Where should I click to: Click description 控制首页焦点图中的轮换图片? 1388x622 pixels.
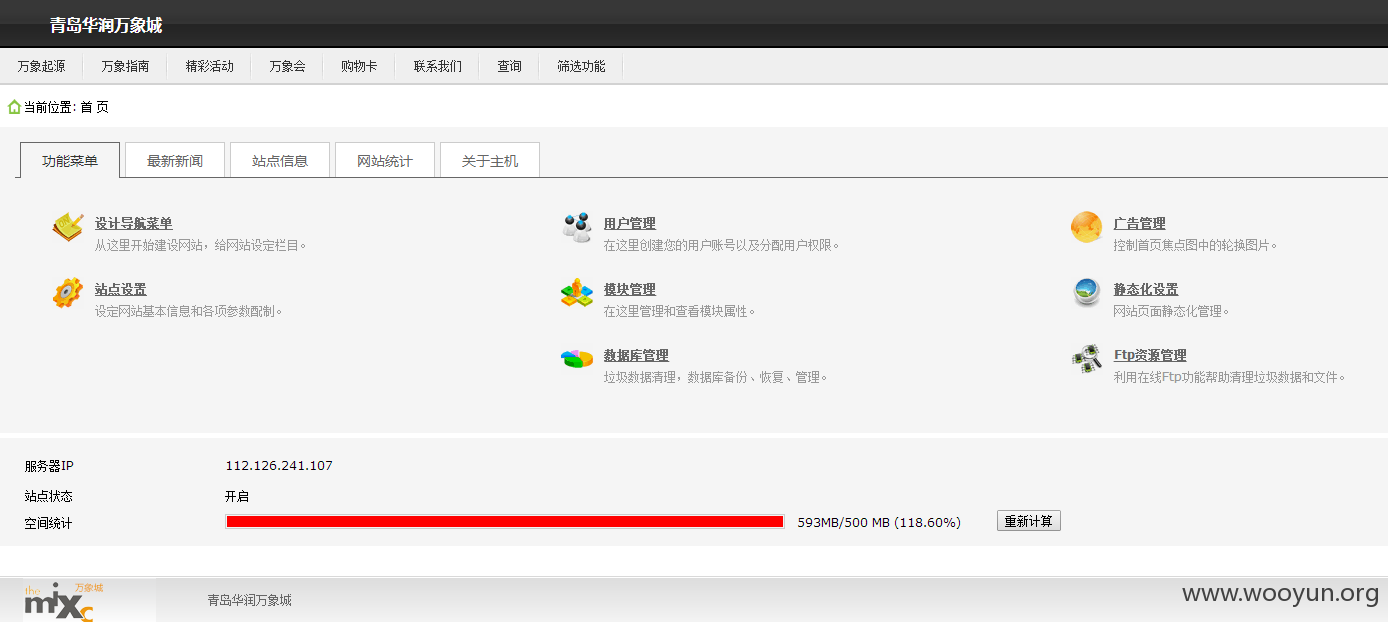point(1196,246)
